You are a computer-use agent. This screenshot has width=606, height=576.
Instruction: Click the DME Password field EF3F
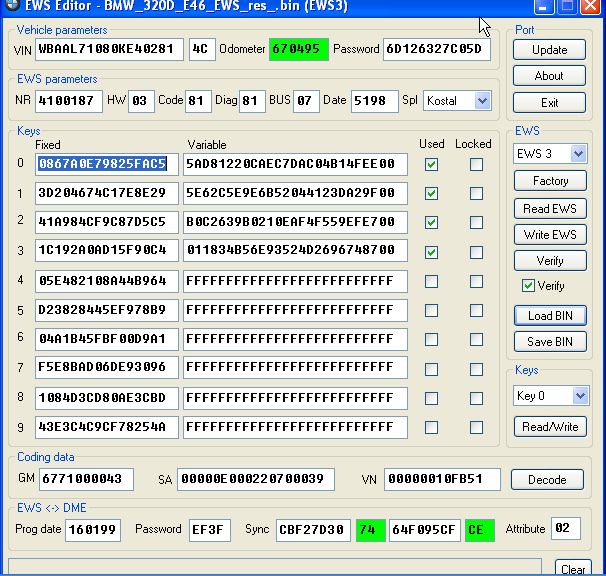[209, 530]
